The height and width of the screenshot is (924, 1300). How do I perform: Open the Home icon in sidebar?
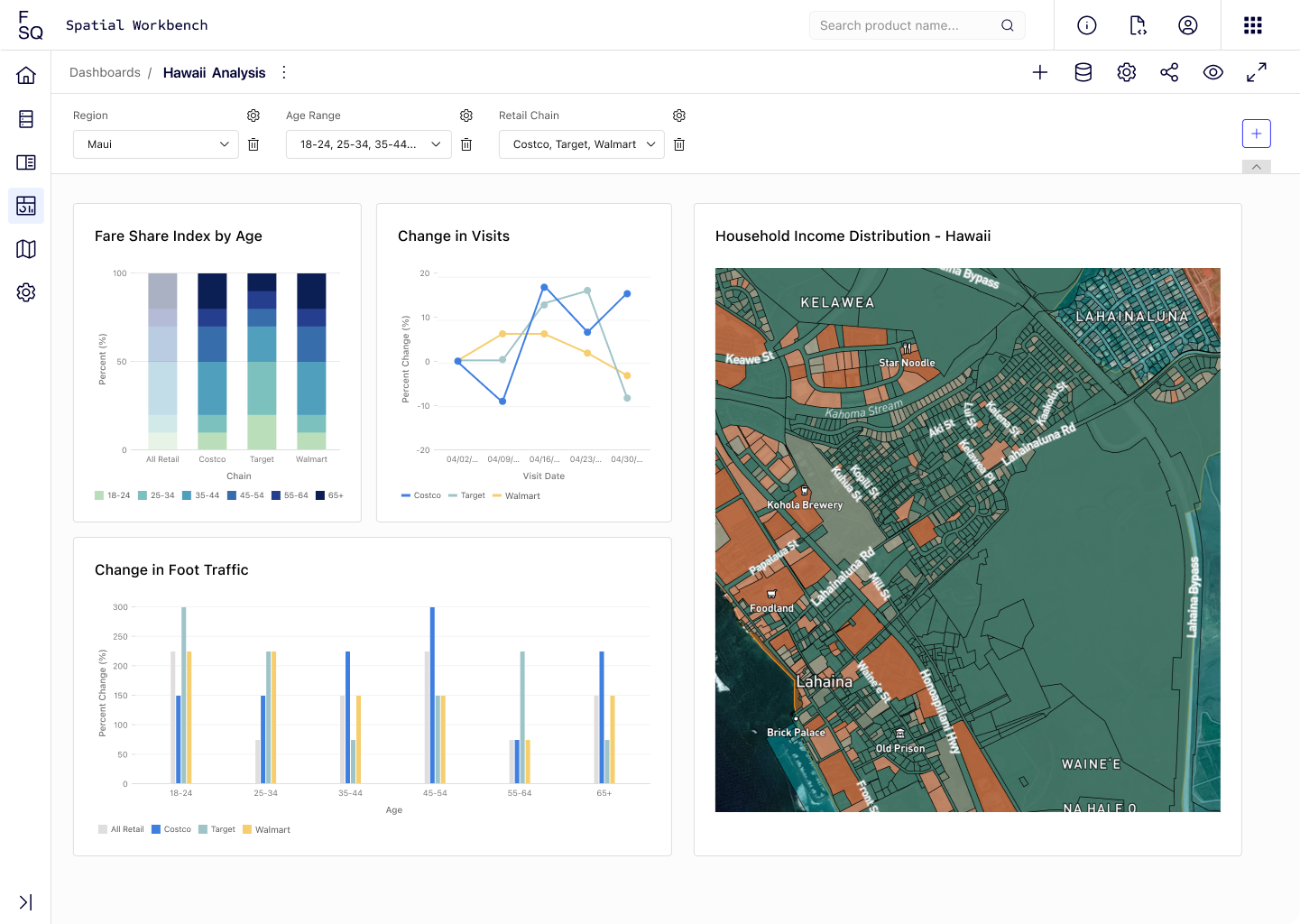point(26,76)
